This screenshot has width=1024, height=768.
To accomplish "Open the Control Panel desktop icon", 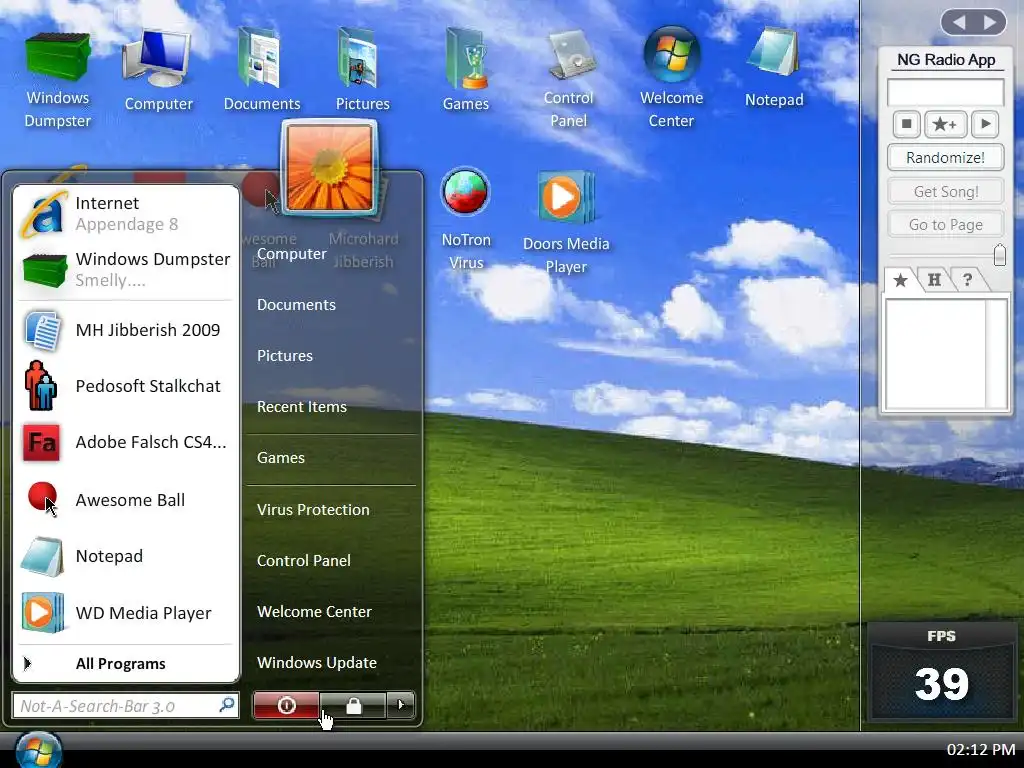I will tap(569, 78).
